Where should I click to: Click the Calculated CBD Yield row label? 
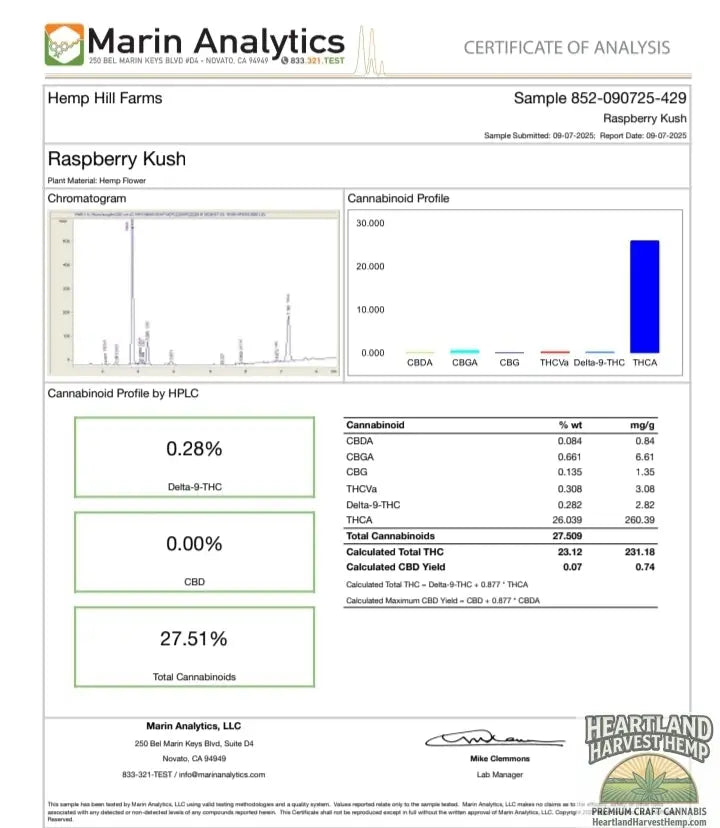pyautogui.click(x=396, y=567)
